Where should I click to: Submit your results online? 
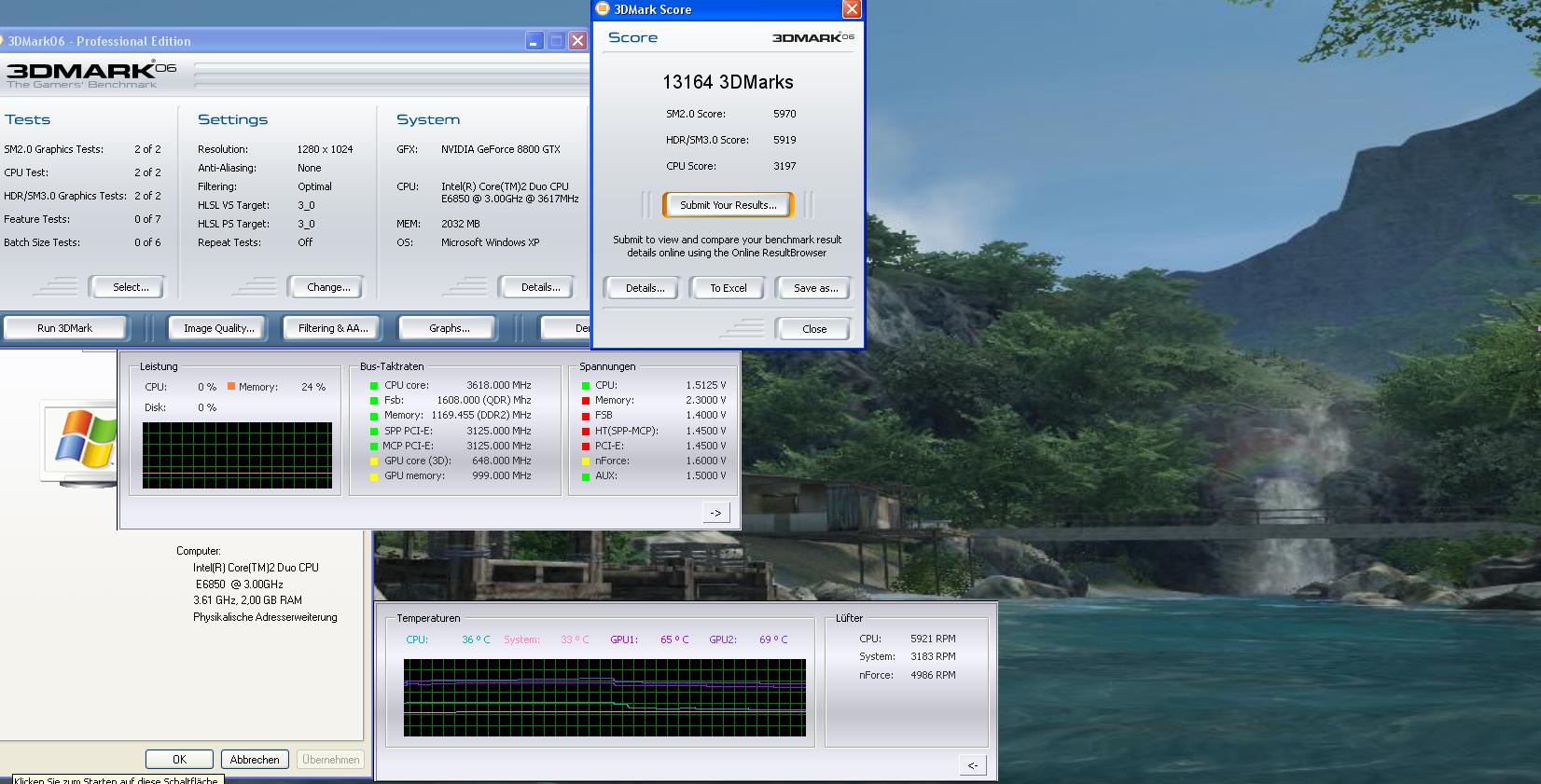728,205
